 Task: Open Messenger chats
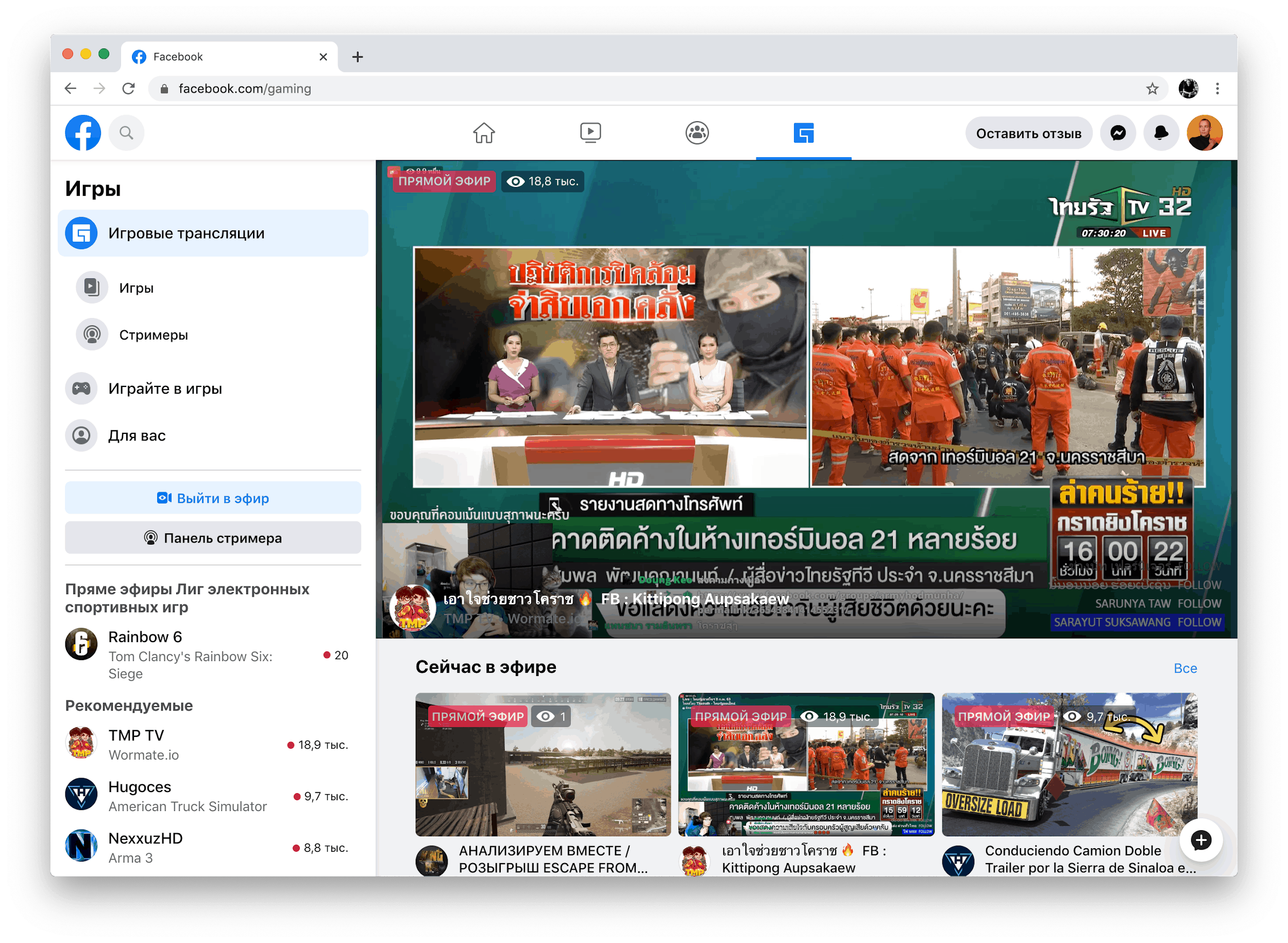tap(1118, 133)
